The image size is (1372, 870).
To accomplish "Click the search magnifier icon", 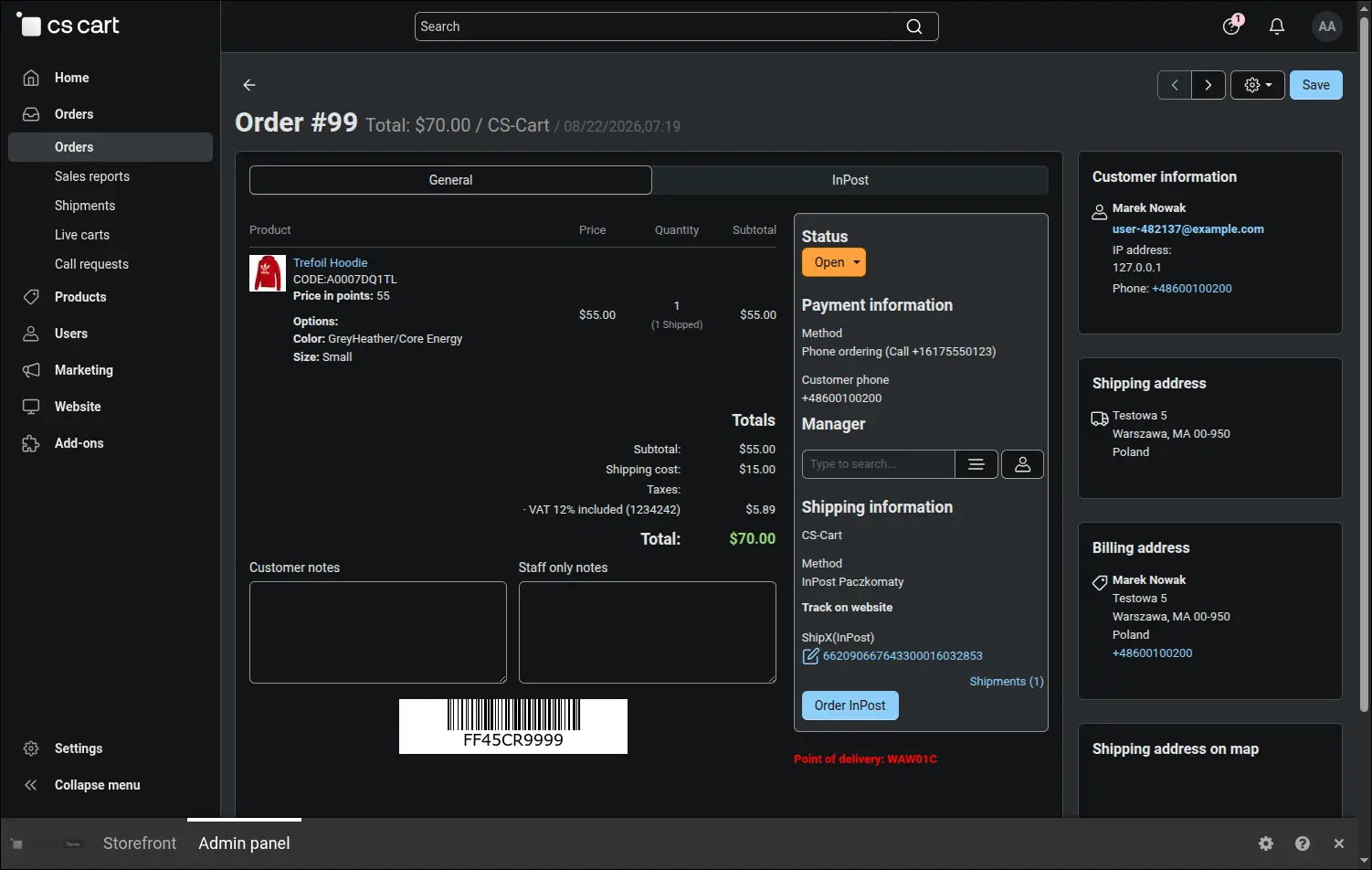I will pos(914,27).
